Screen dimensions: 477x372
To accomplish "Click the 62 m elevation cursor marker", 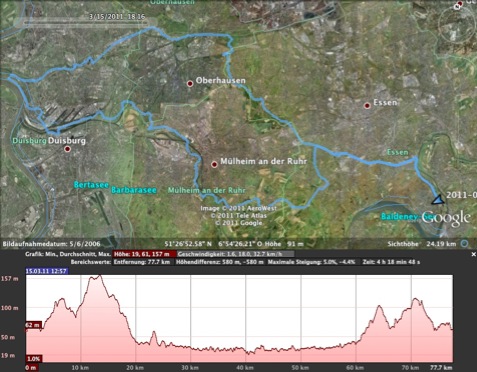I will [x=33, y=325].
